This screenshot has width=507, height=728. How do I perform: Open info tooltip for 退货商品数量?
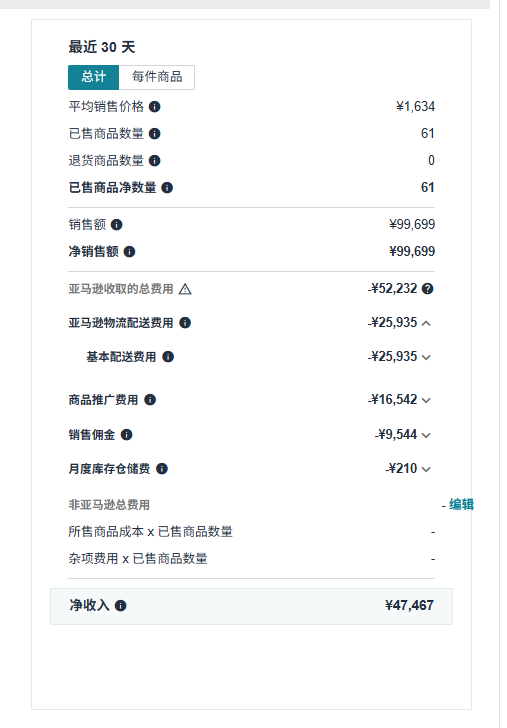click(x=155, y=161)
